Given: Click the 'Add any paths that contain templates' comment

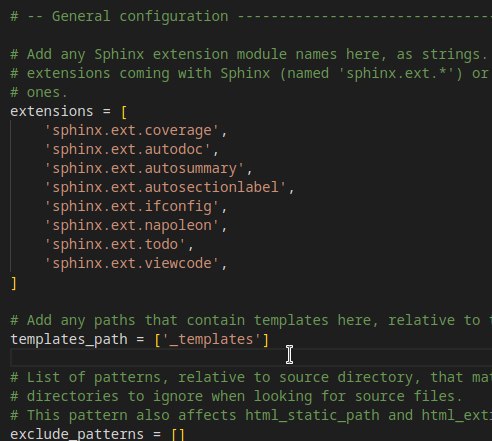Looking at the screenshot, I should 251,320.
